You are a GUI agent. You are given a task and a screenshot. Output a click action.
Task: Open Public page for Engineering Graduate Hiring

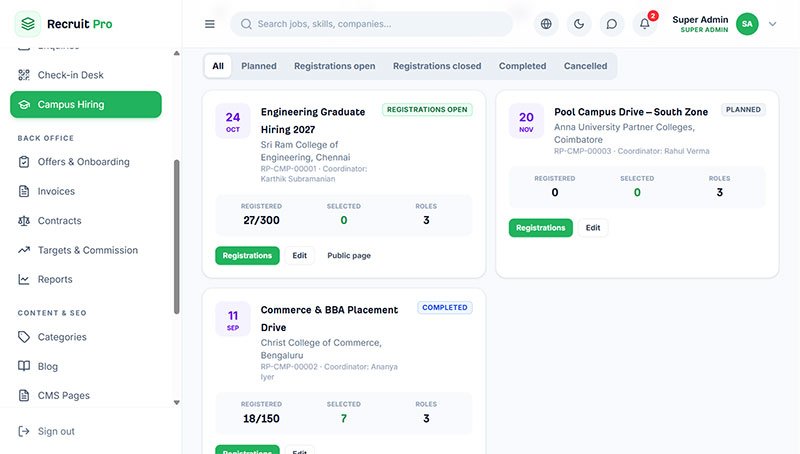coord(349,256)
